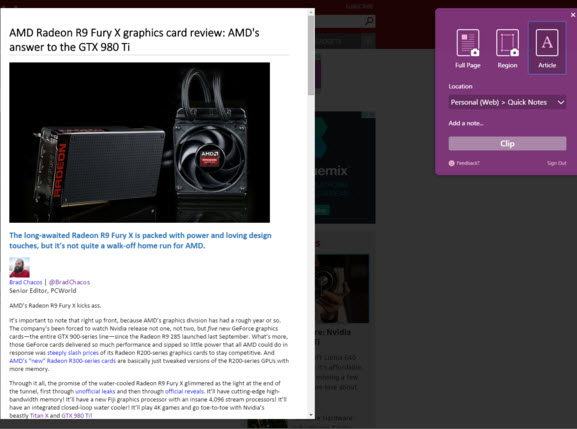Click the preview scrollbar down arrow
Screen dimensions: 577x429
[x=311, y=415]
